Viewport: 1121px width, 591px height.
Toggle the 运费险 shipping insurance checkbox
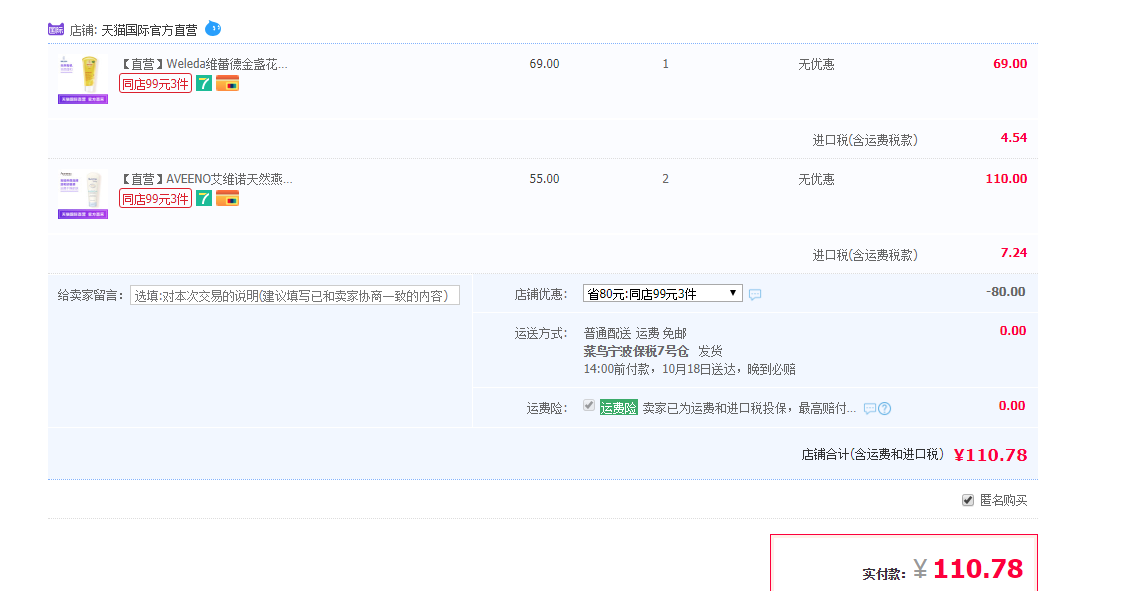coord(589,406)
